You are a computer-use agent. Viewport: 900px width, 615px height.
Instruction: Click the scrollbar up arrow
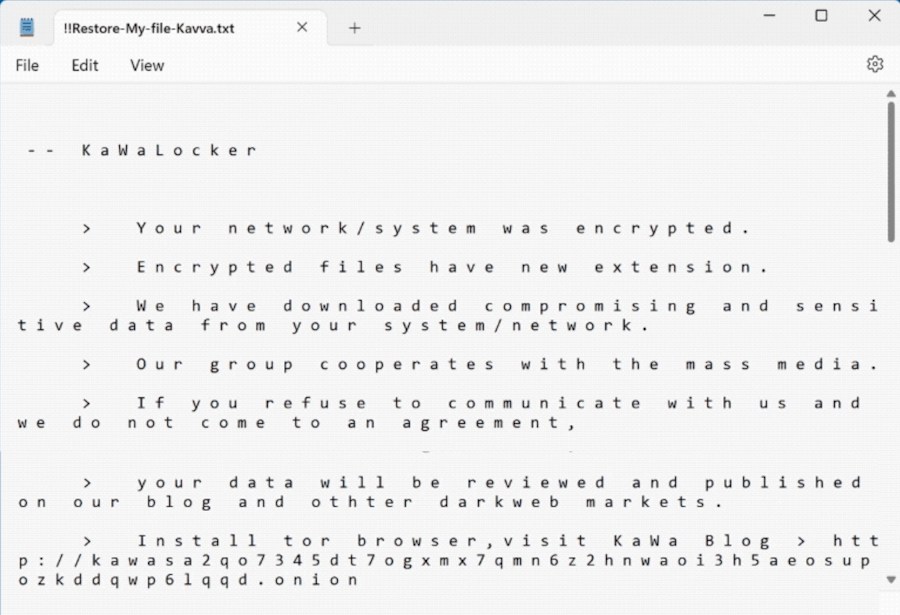pos(891,94)
